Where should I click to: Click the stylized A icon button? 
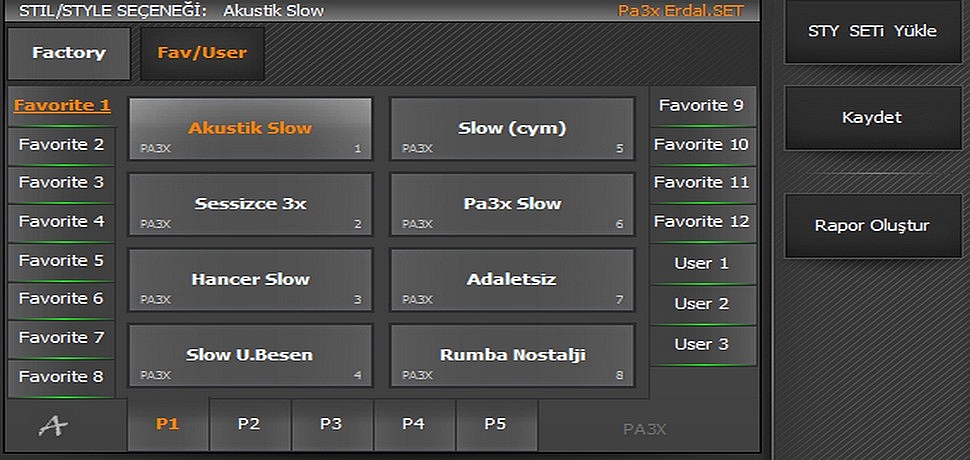[53, 426]
